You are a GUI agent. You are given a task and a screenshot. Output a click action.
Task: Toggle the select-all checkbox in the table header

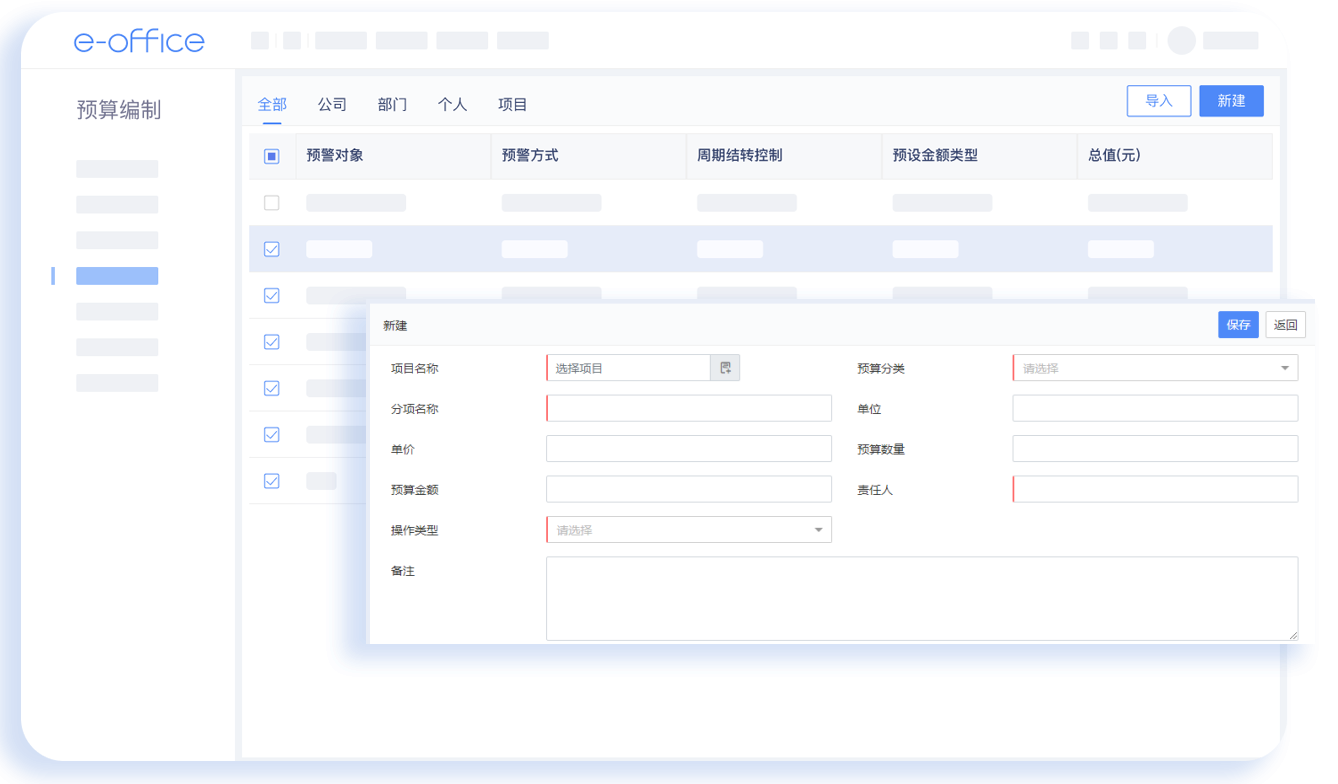[271, 156]
